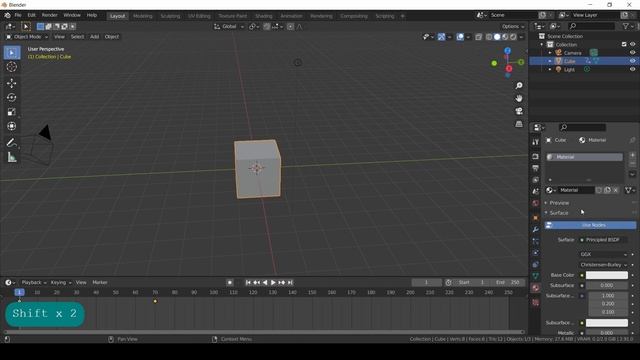Activate the Transform tool
Image resolution: width=640 pixels, height=360 pixels.
(12, 126)
